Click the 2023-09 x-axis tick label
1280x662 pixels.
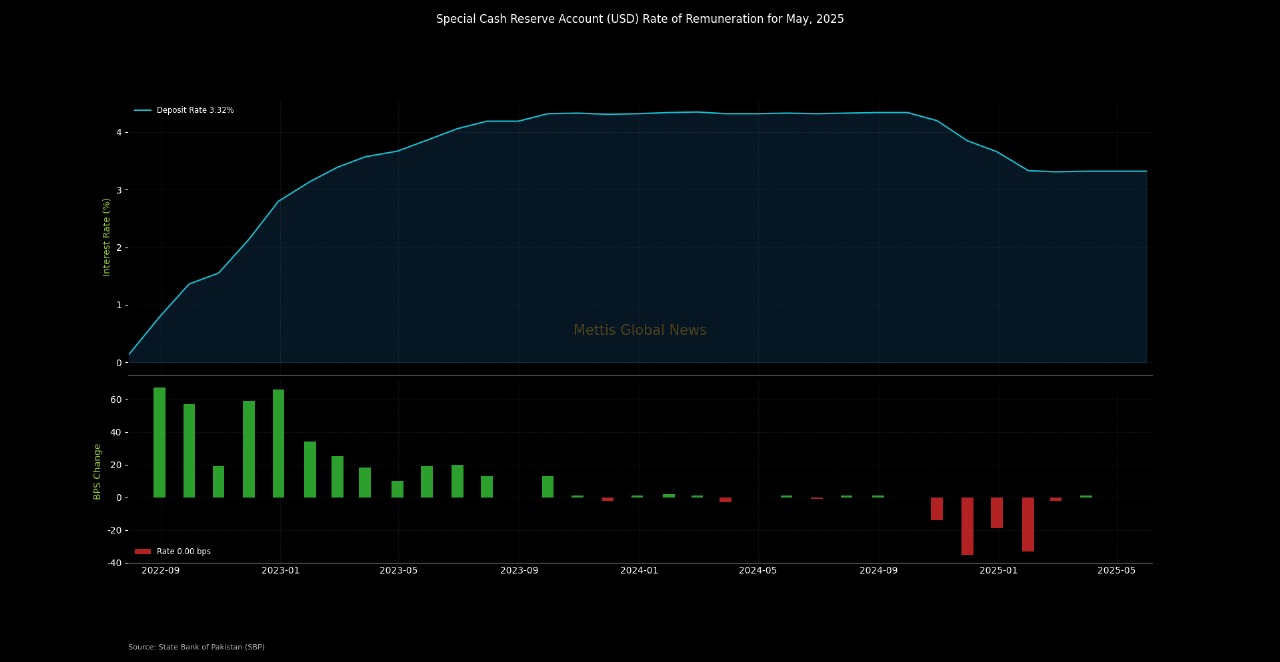[519, 571]
